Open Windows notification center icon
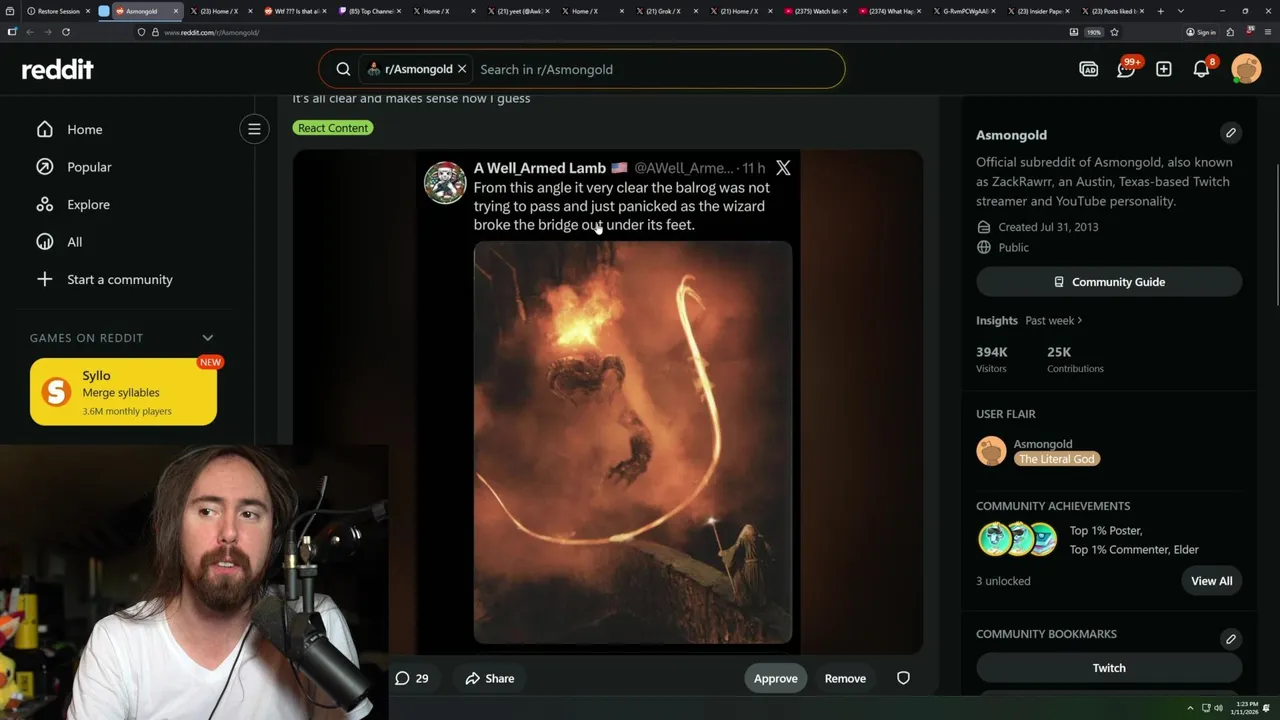Screen dimensions: 1280x720 (1267, 708)
